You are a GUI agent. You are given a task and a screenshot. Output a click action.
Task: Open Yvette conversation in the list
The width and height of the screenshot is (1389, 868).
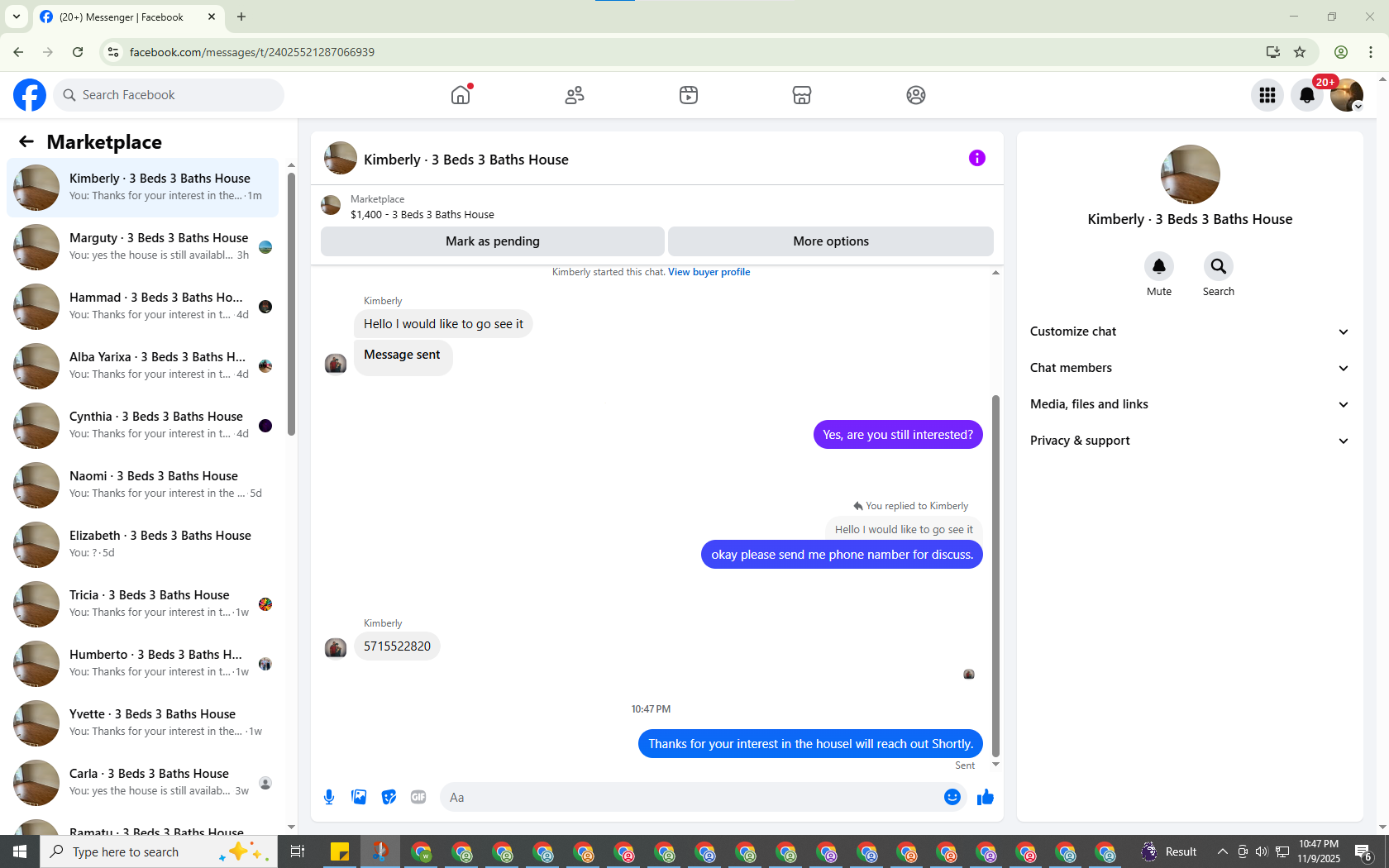click(142, 723)
